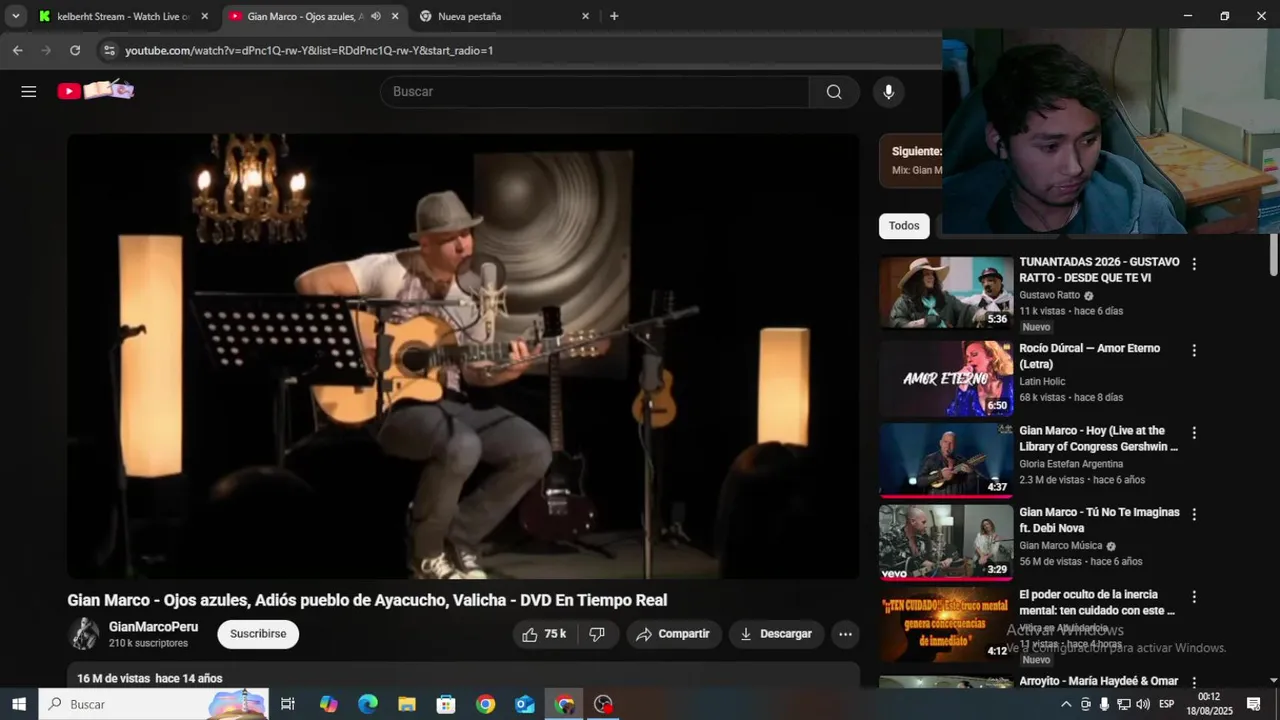Viewport: 1280px width, 720px height.
Task: Open Tú No Te Imaginas vevo thumbnail
Action: coord(946,542)
